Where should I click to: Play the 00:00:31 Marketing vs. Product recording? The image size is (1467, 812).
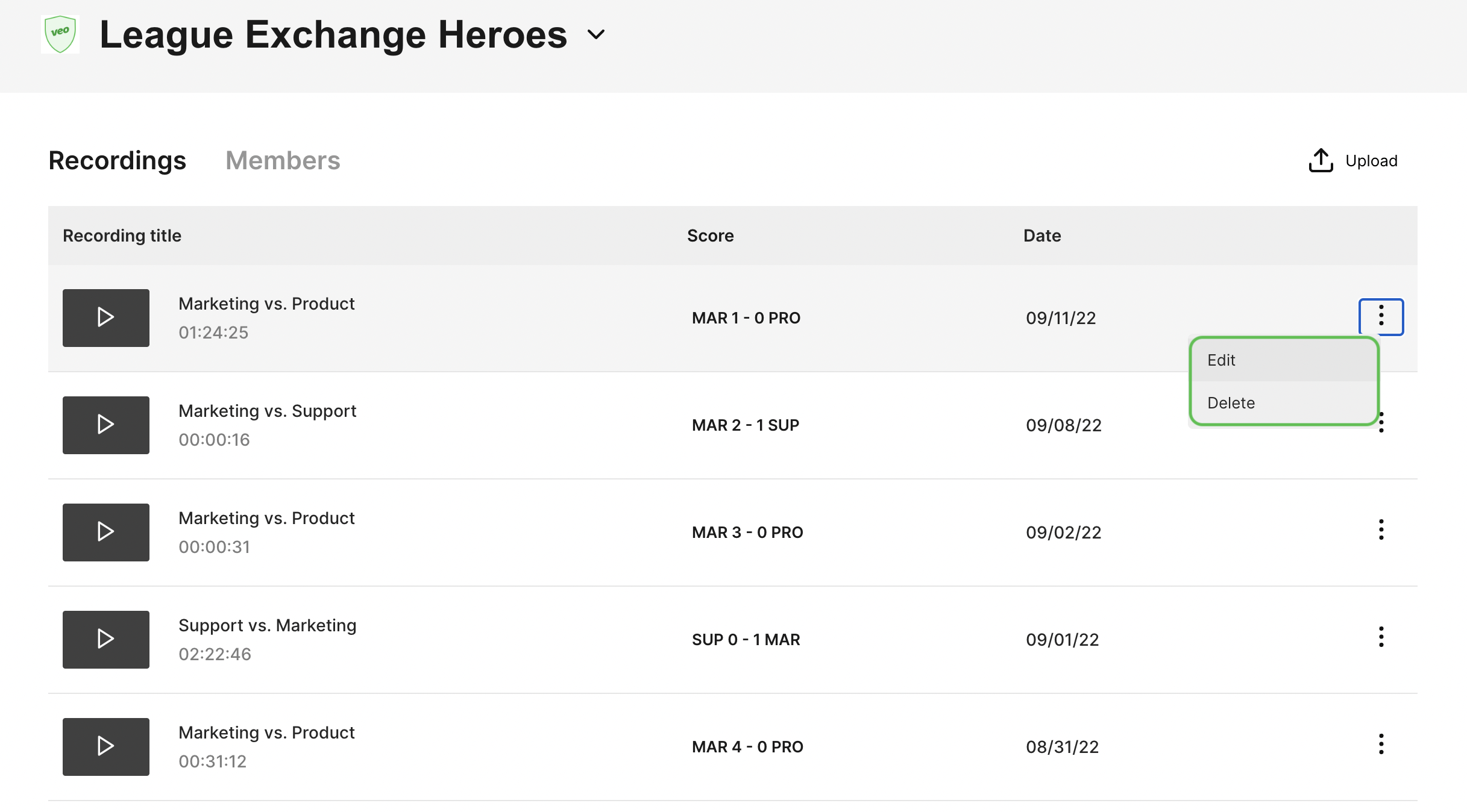[106, 532]
